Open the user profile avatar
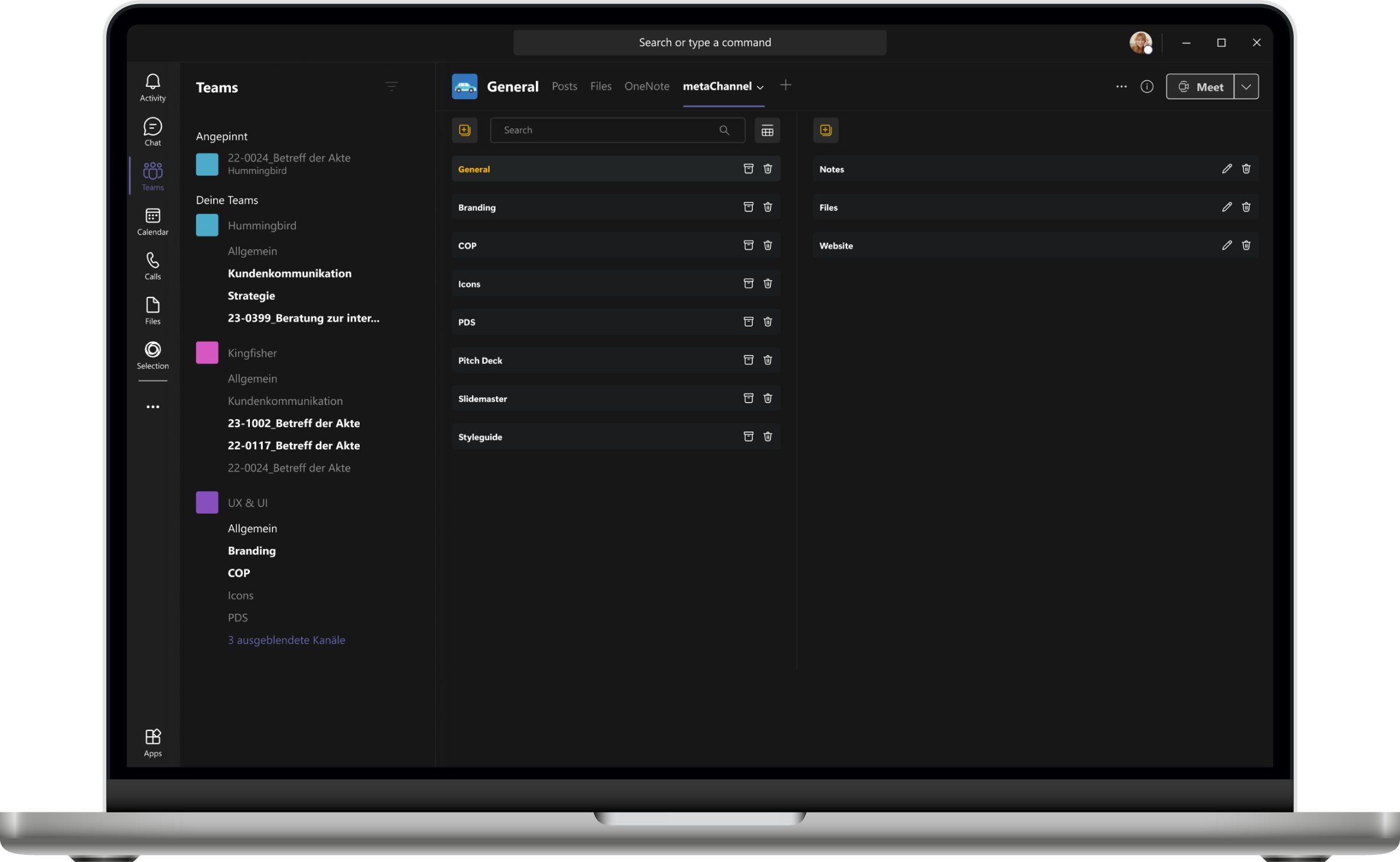This screenshot has width=1400, height=862. tap(1140, 43)
